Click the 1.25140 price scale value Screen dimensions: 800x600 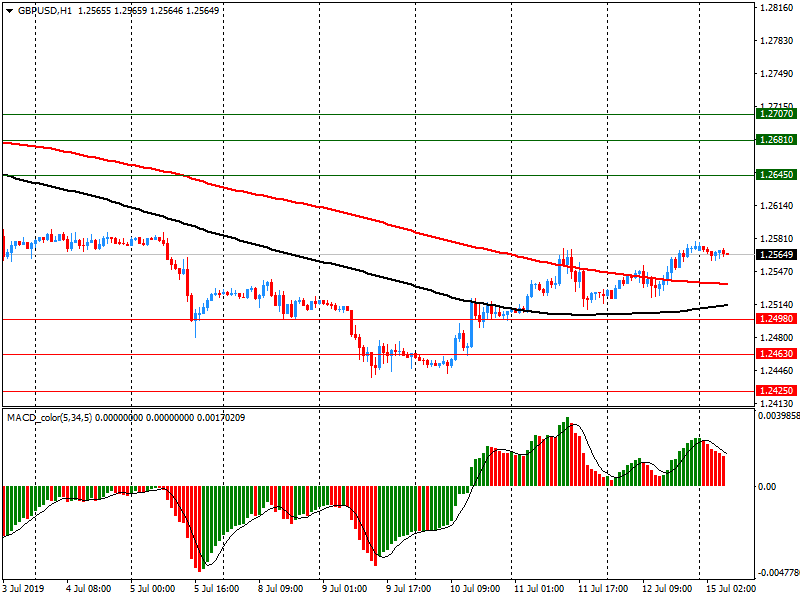coord(777,305)
